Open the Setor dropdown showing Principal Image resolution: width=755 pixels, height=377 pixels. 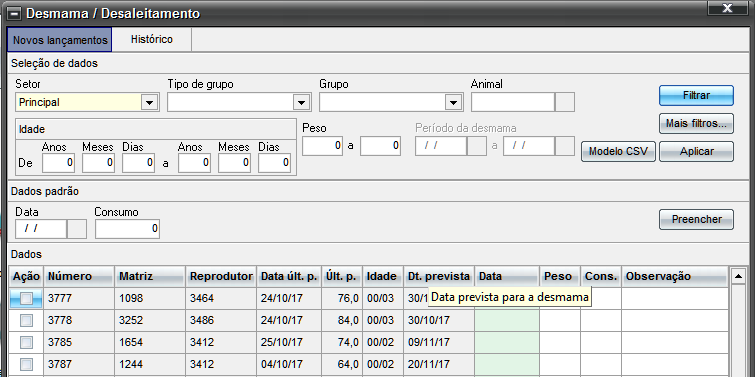[149, 102]
